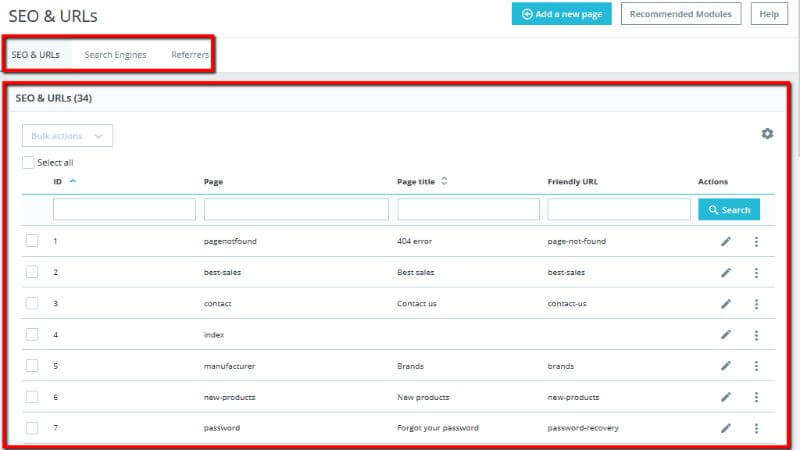The width and height of the screenshot is (800, 450).
Task: Edit the manufacturer page entry
Action: tap(726, 366)
